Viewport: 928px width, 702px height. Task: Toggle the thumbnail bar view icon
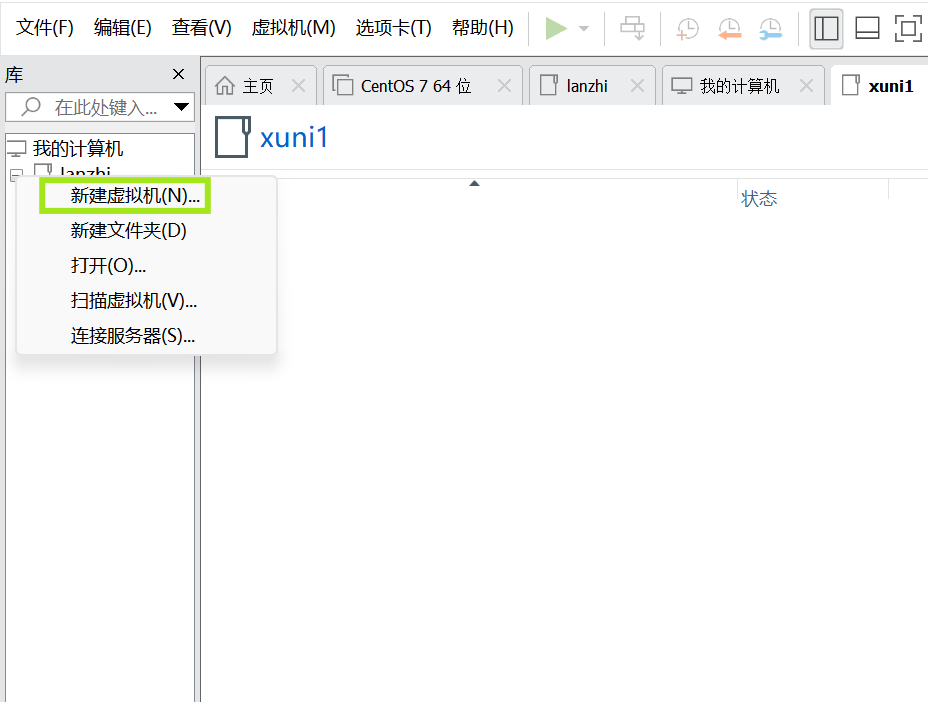point(867,28)
